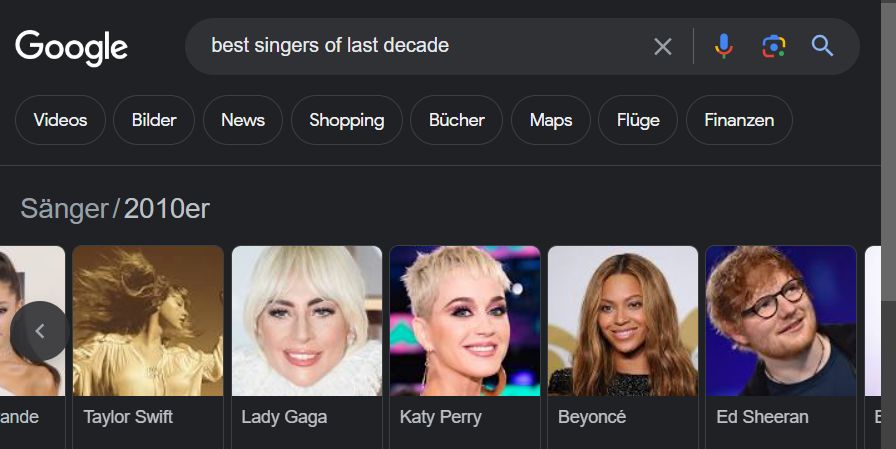The image size is (896, 449).
Task: Click the Sänger breadcrumb link
Action: pyautogui.click(x=64, y=209)
